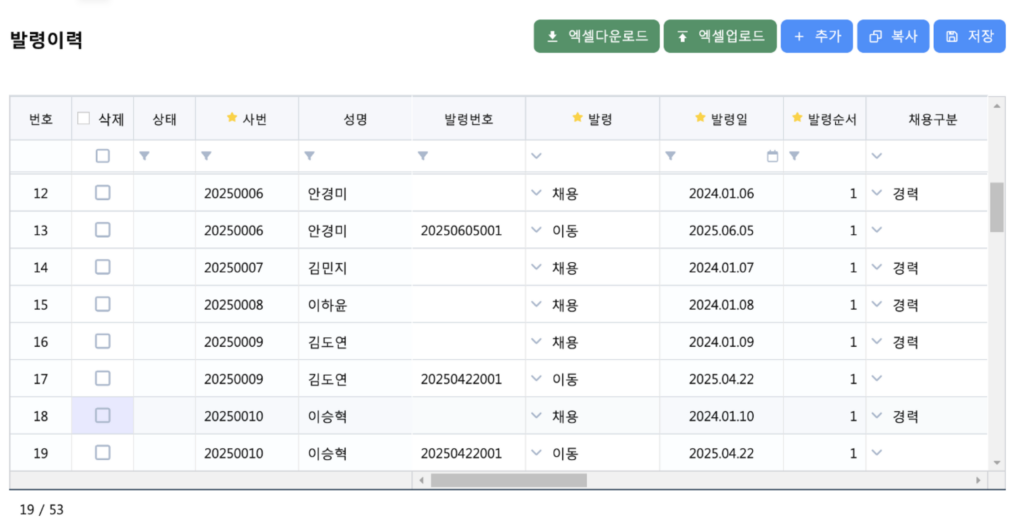Check the delete checkbox for row 12
This screenshot has height=524, width=1024.
coord(102,193)
